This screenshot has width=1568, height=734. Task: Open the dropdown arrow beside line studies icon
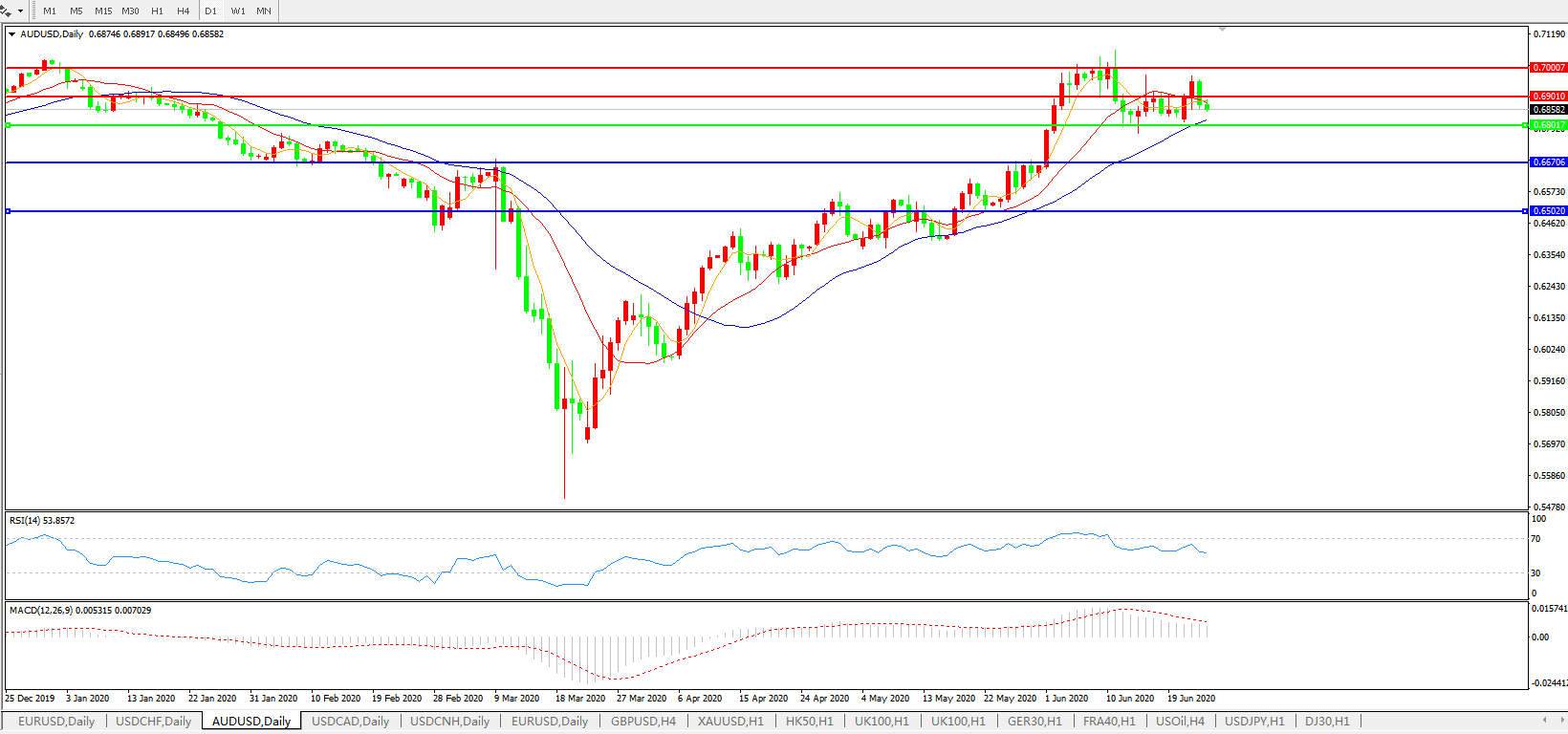(20, 11)
